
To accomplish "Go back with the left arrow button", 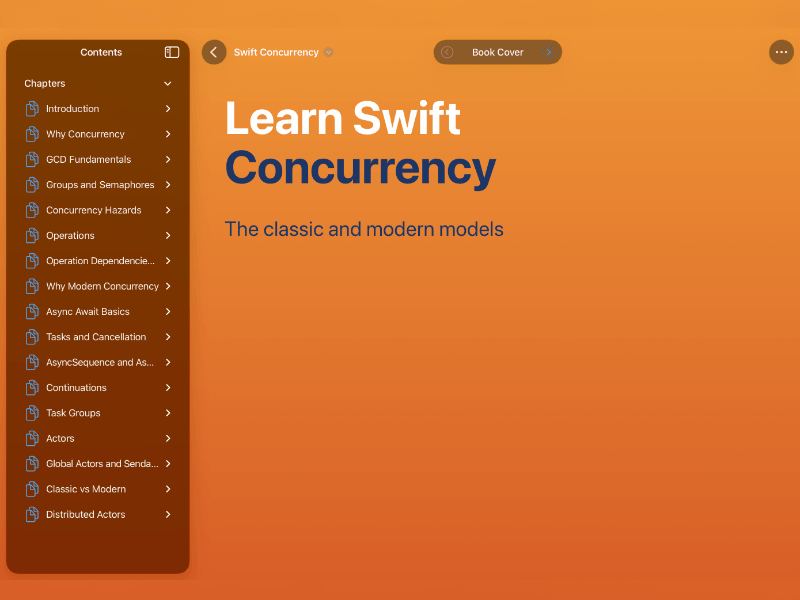I will 214,52.
